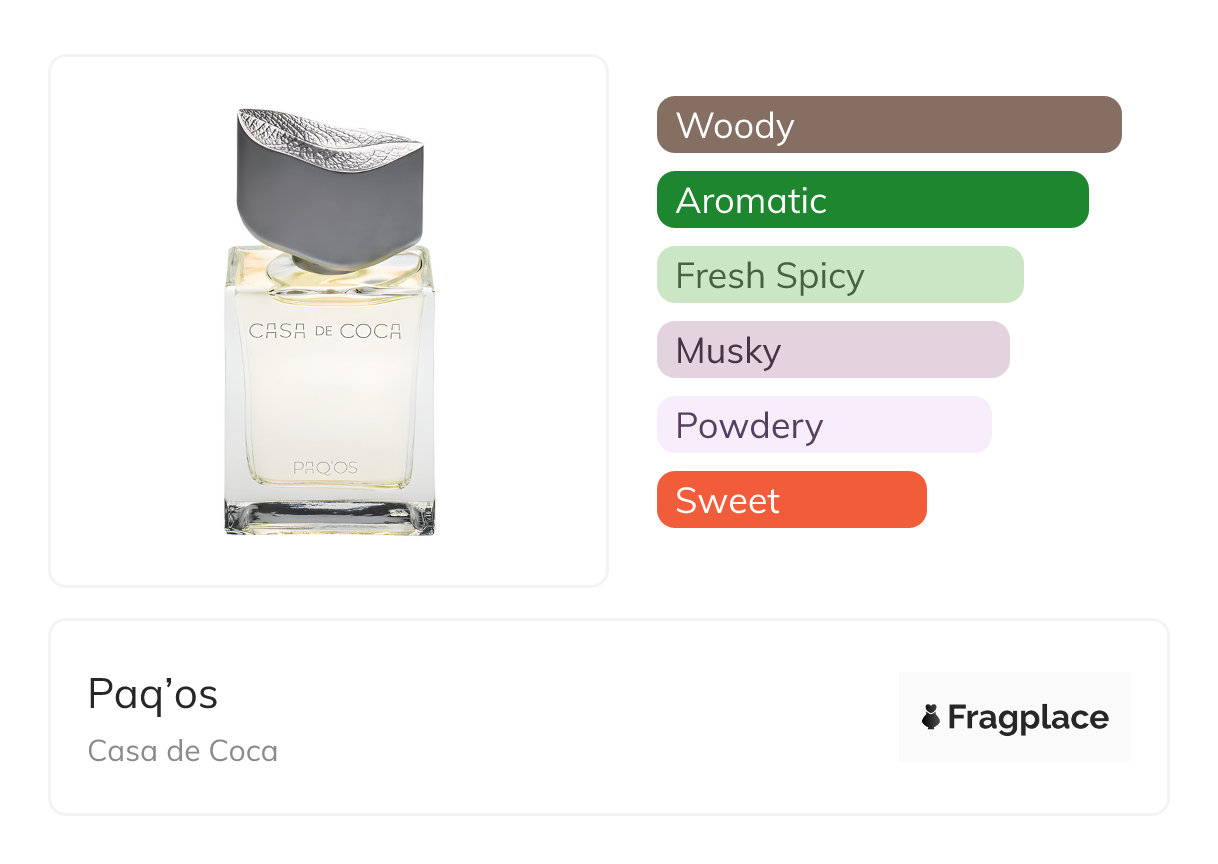1218x864 pixels.
Task: Choose the light green Fresh Spicy bar
Action: pyautogui.click(x=840, y=275)
